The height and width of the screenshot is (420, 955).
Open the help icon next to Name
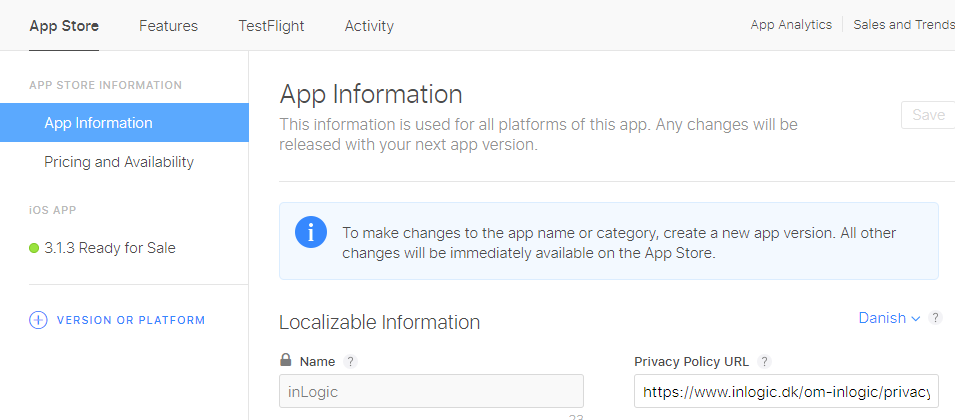[351, 362]
